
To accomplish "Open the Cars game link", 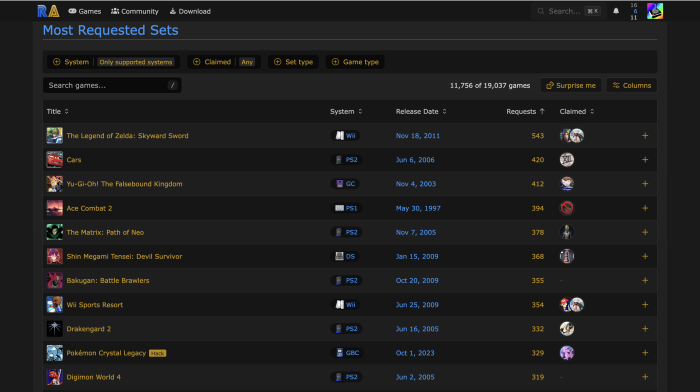I will click(x=74, y=160).
